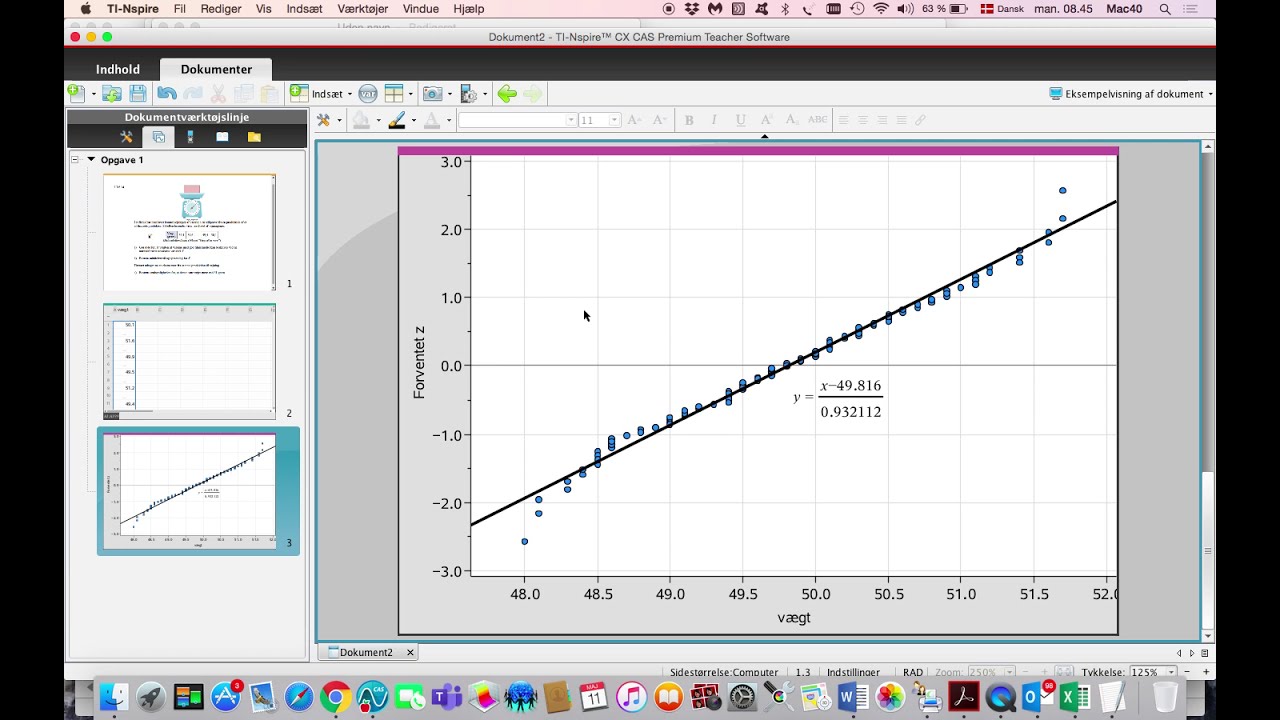Click the insert page icon beside 'Indsæt'
Viewport: 1280px width, 720px height.
click(298, 93)
